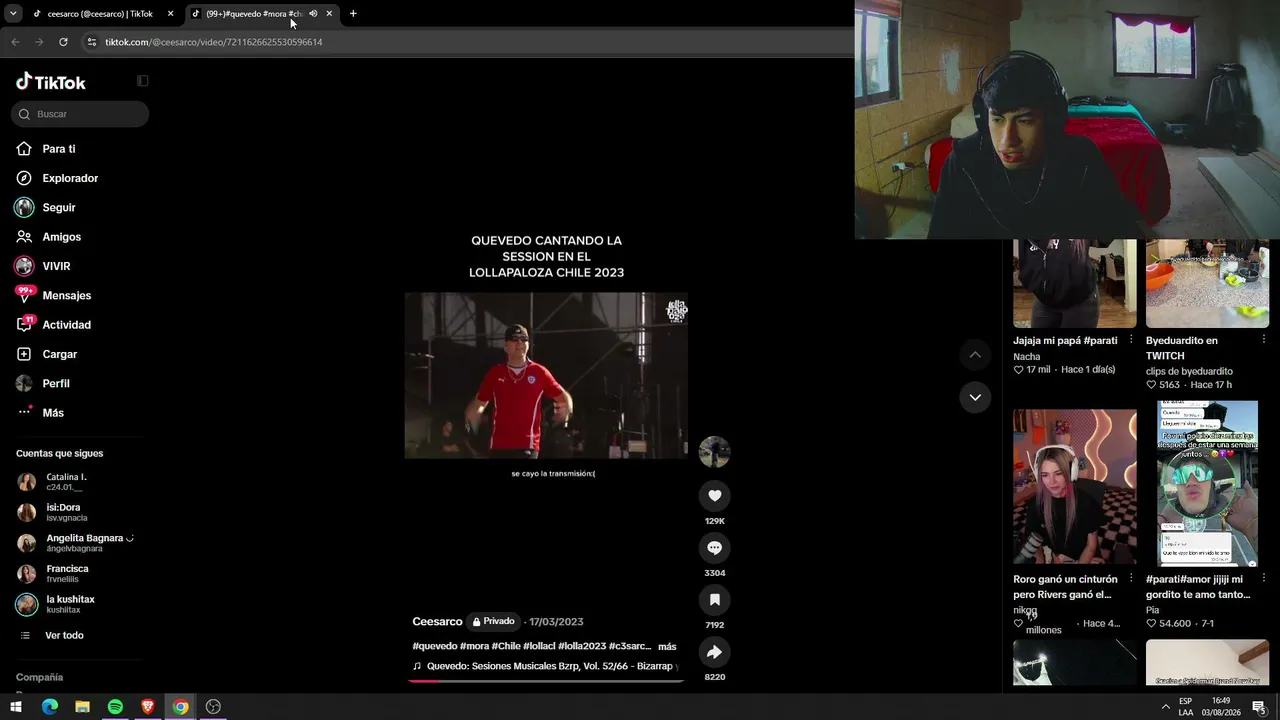
Task: Focus the Buscar search field
Action: [80, 114]
